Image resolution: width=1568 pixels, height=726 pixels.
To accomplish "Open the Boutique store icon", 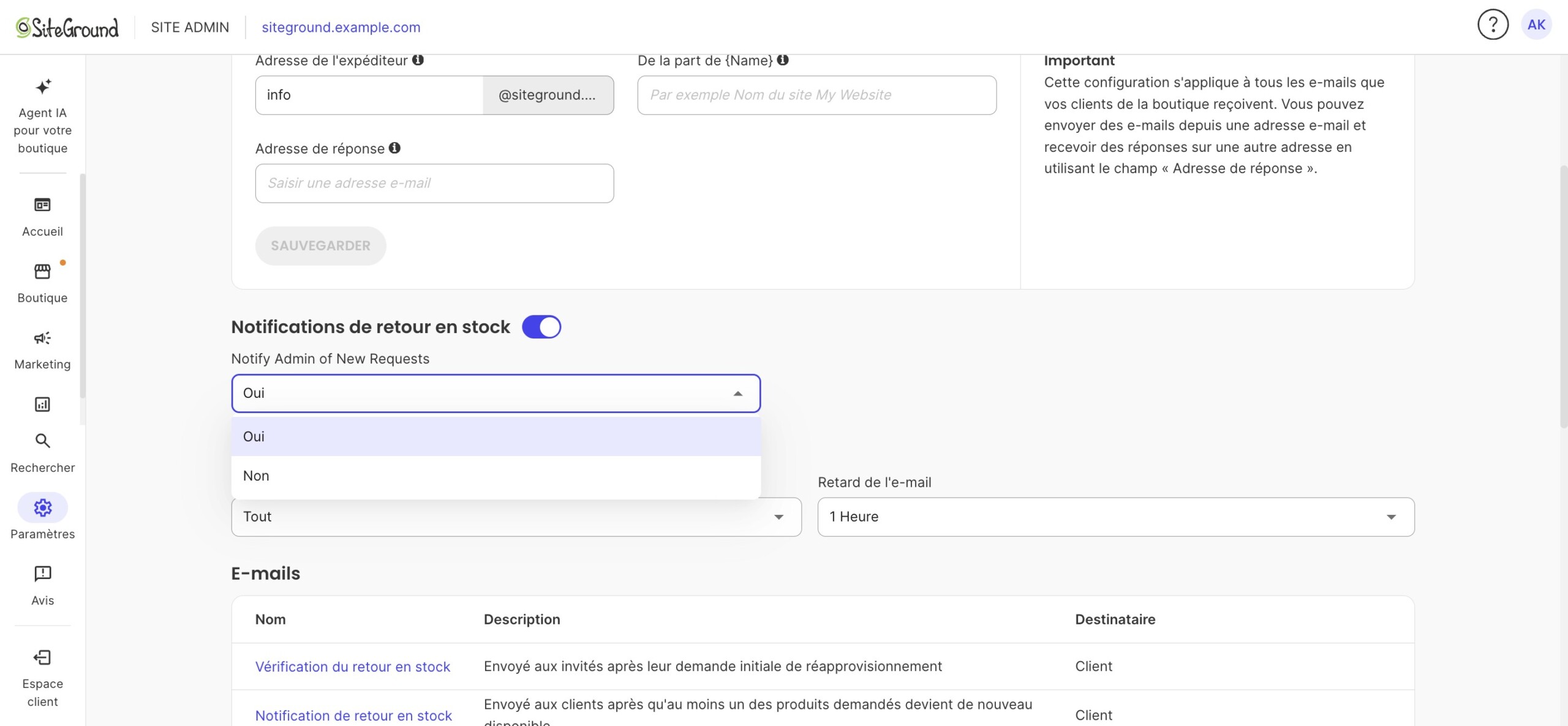I will pyautogui.click(x=42, y=271).
